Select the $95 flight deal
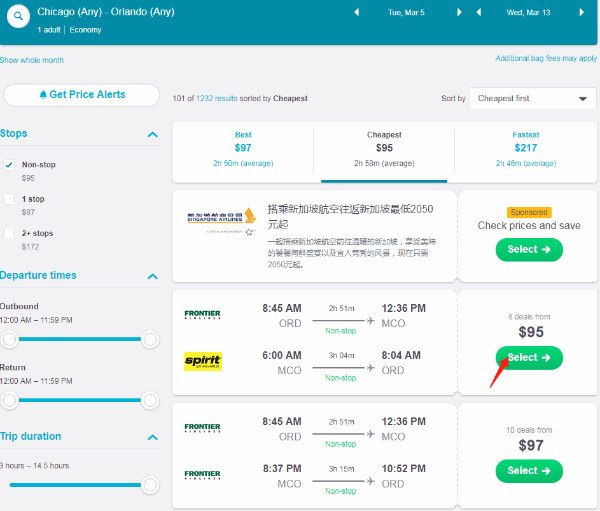 pyautogui.click(x=529, y=358)
